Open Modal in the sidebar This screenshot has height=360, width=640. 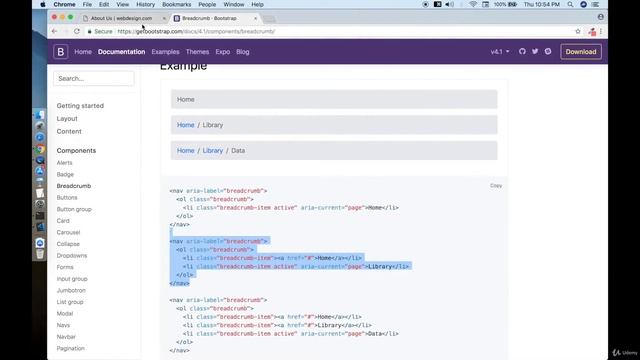point(65,313)
